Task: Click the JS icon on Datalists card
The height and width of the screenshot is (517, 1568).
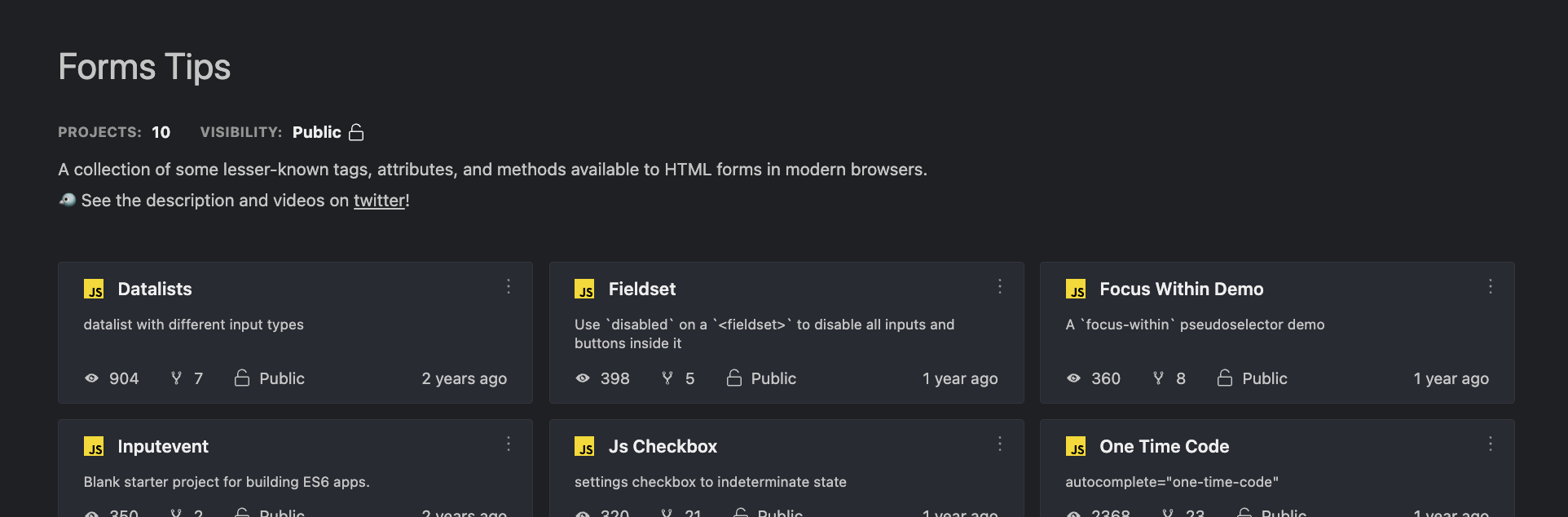Action: pos(94,289)
